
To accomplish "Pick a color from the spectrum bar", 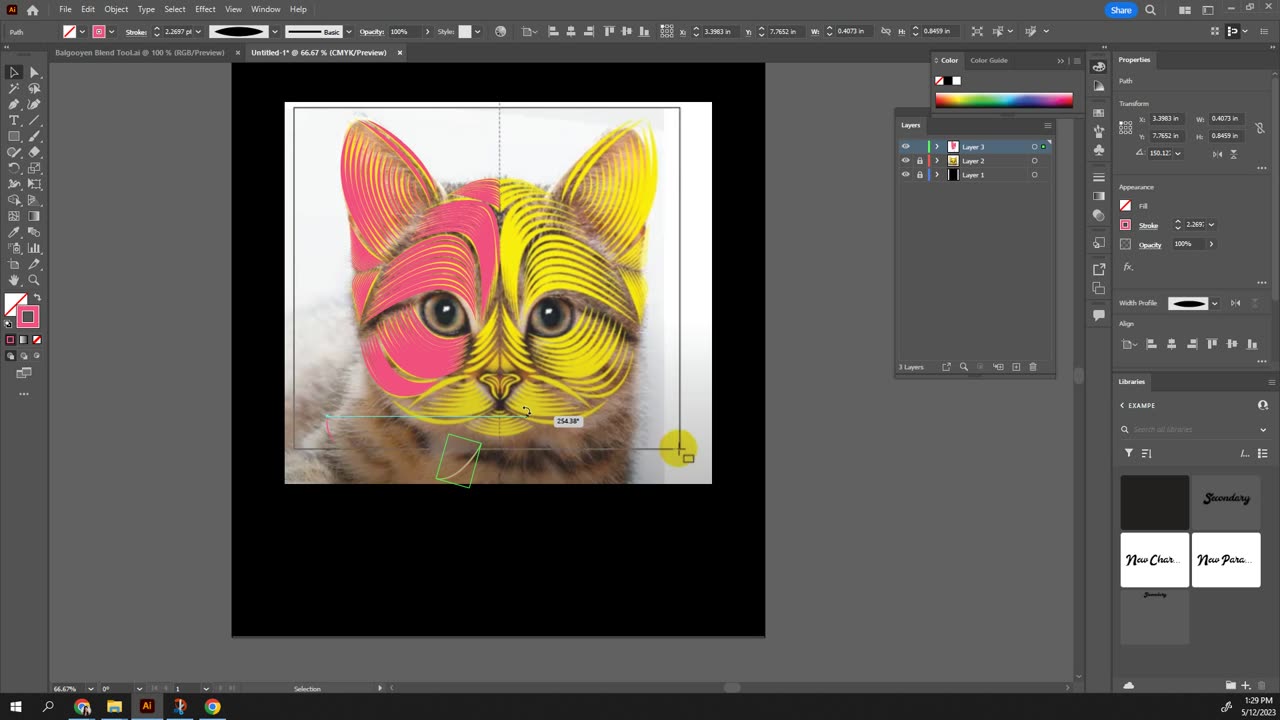I will click(1003, 100).
